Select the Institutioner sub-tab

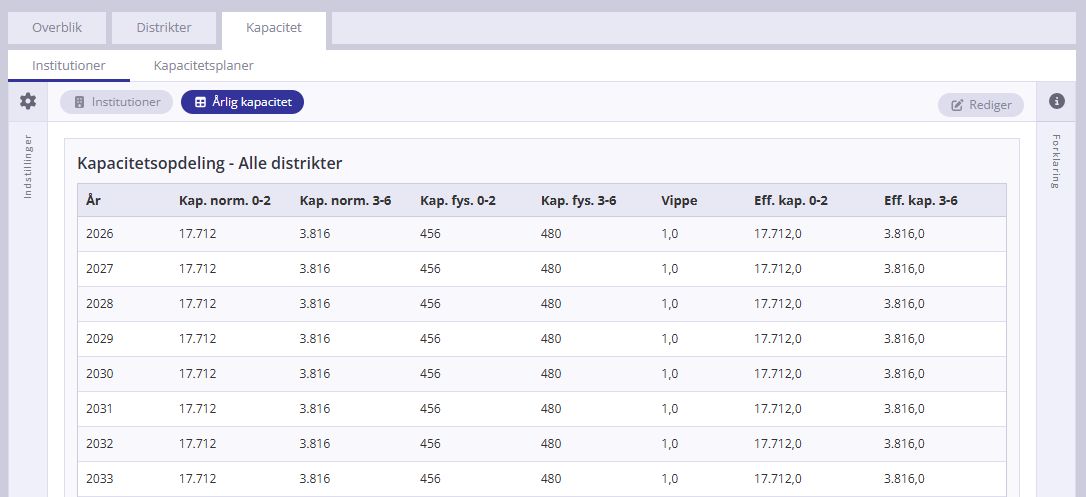[x=68, y=65]
